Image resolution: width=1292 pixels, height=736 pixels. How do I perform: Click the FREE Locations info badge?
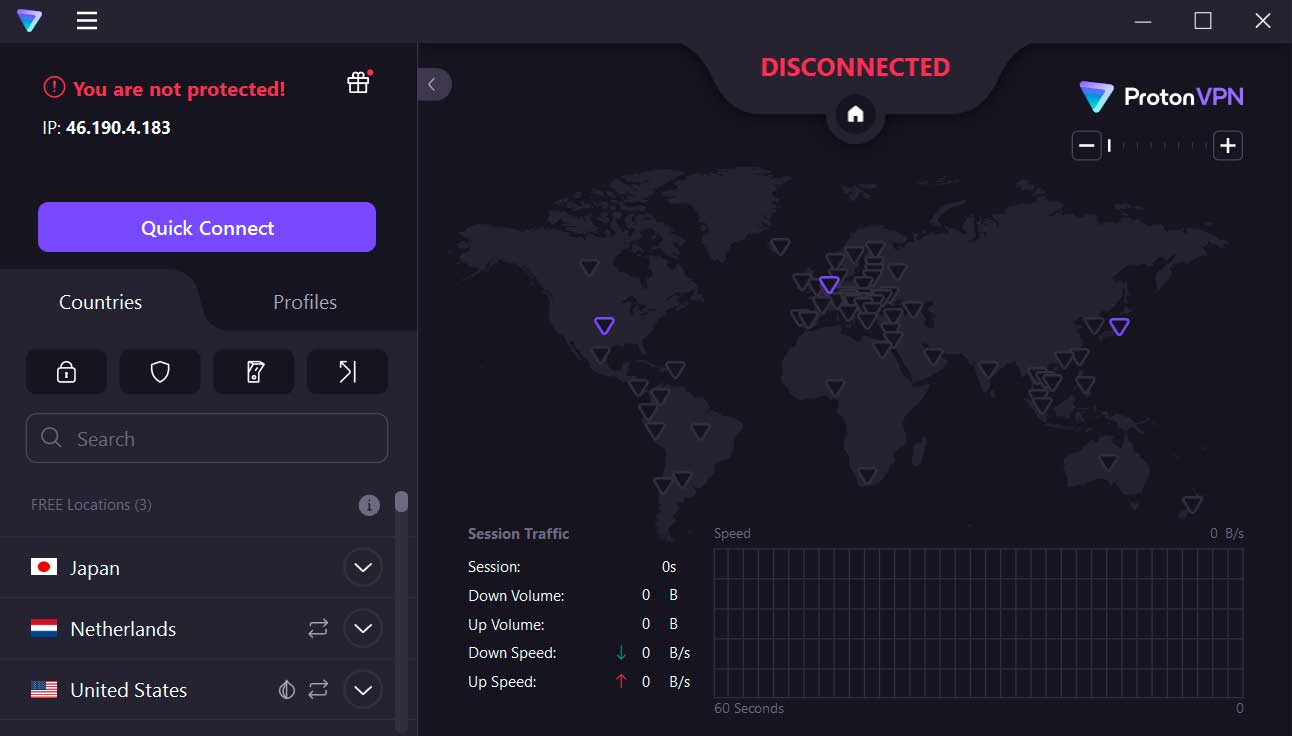click(x=369, y=505)
